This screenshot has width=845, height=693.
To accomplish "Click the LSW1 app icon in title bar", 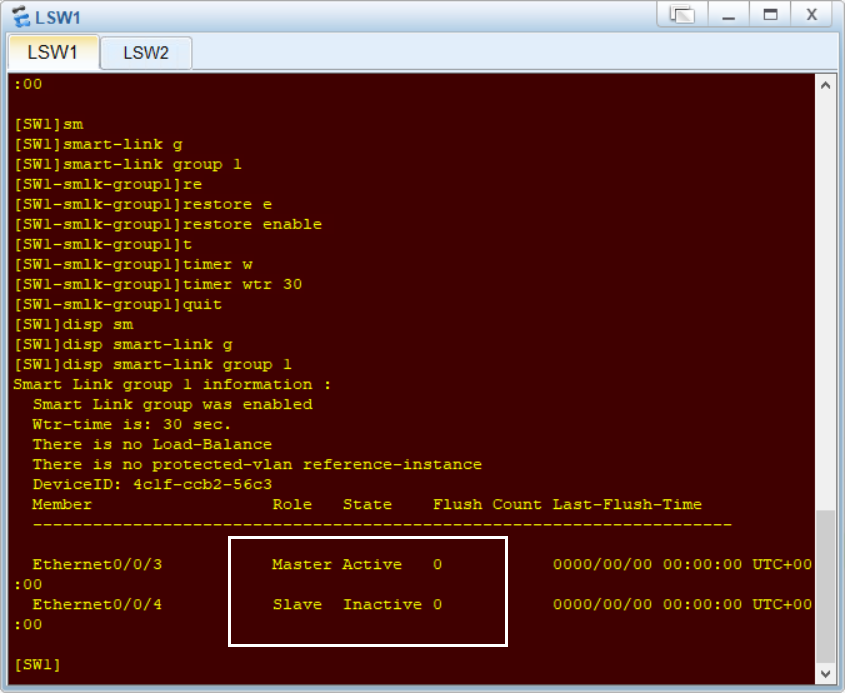I will (21, 17).
